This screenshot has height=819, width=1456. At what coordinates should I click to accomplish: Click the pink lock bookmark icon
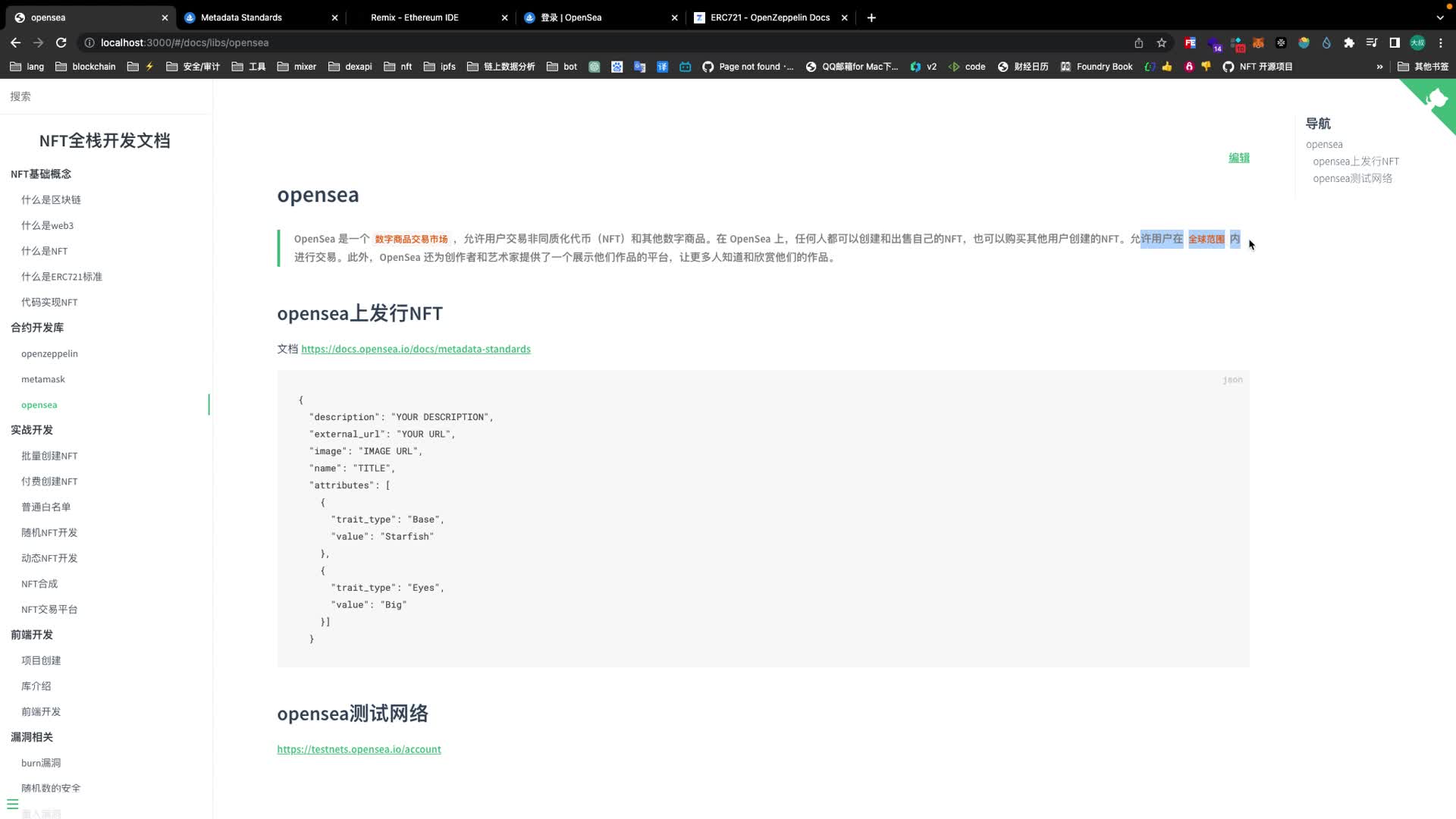coord(1189,67)
